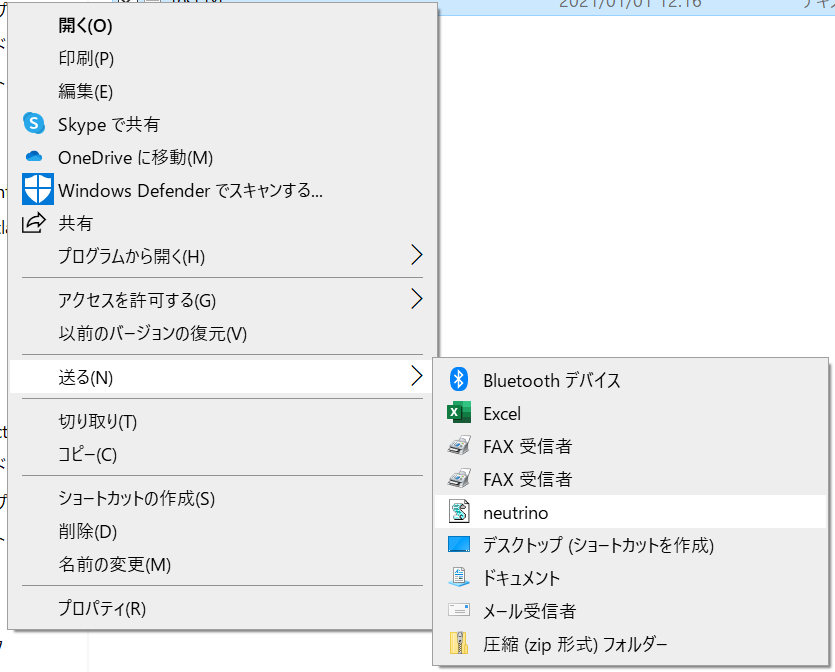Send to neutrino in submenu
The height and width of the screenshot is (672, 835).
[631, 512]
